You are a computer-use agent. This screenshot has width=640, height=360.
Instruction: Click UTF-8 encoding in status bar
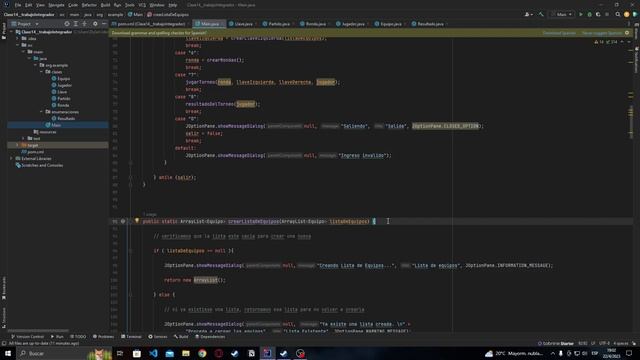point(604,343)
